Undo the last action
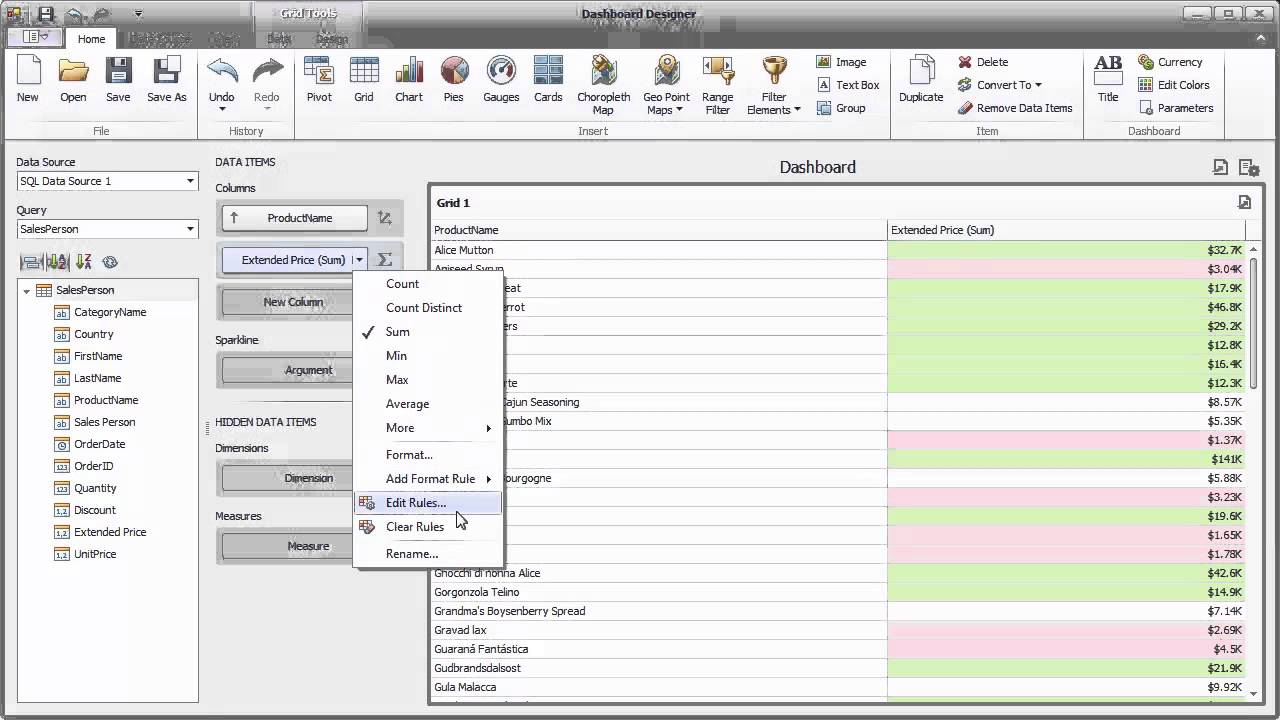Image resolution: width=1280 pixels, height=720 pixels. click(x=222, y=80)
